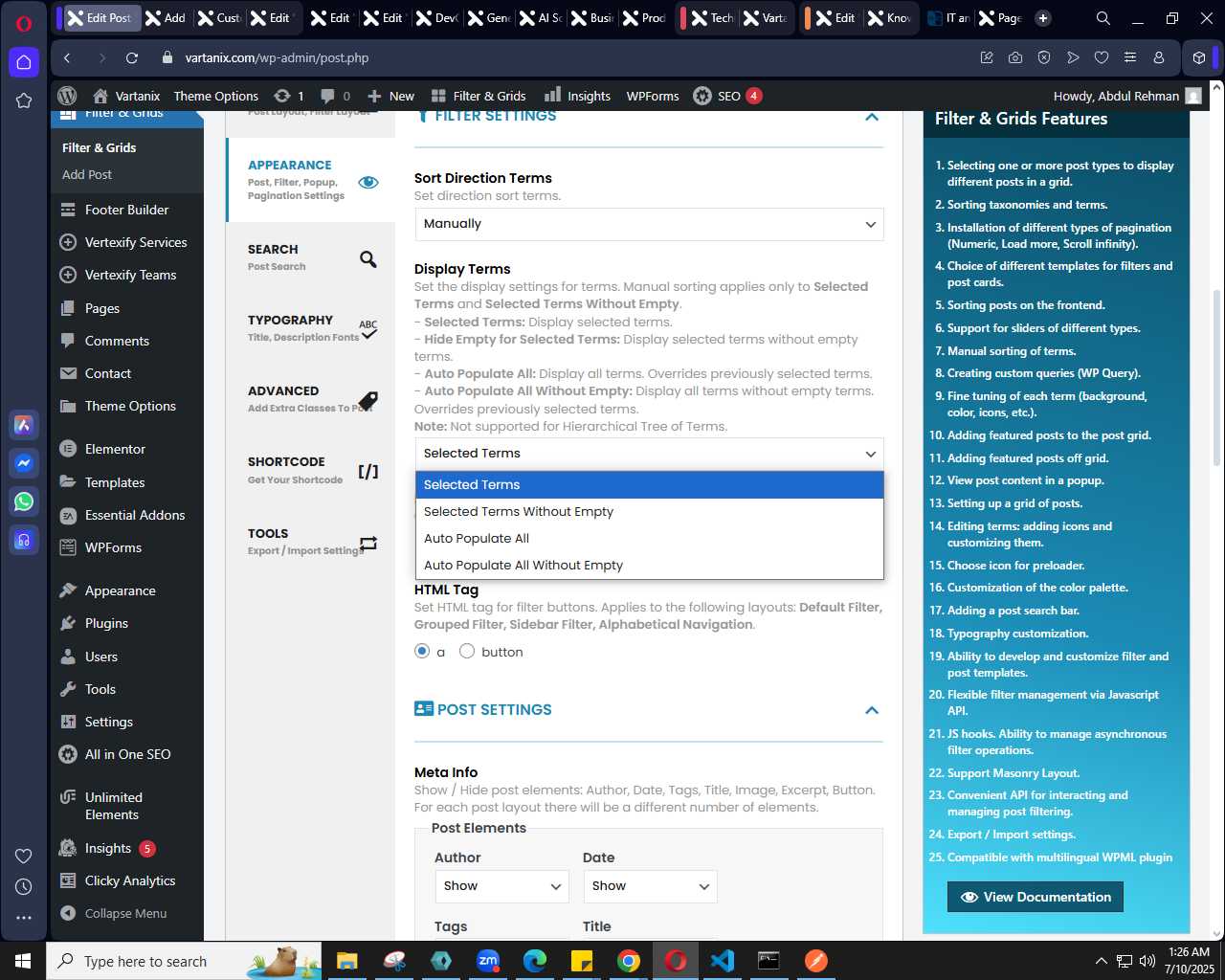1225x980 pixels.
Task: Click Collapse Menu link
Action: point(126,913)
